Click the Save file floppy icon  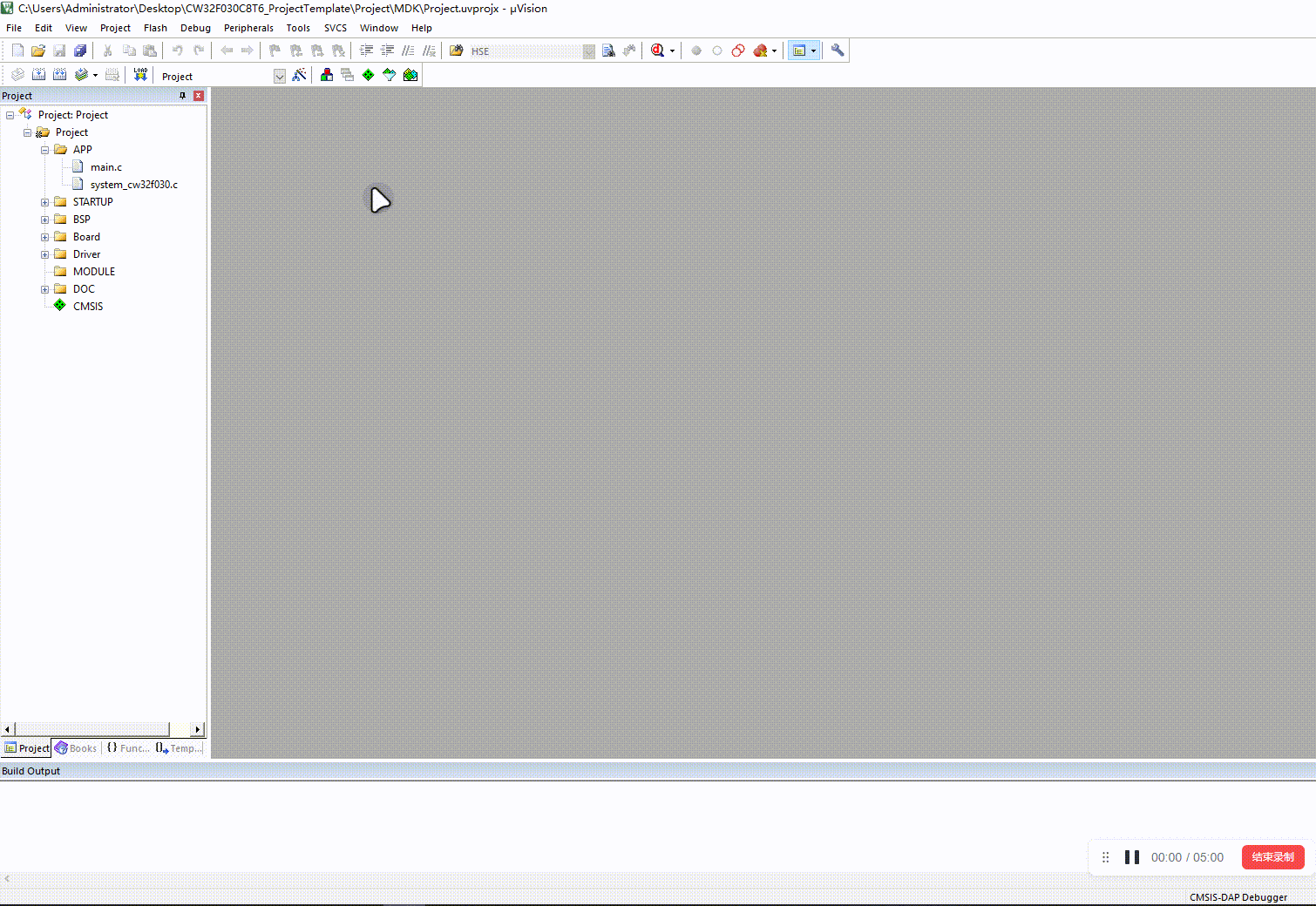pyautogui.click(x=59, y=51)
